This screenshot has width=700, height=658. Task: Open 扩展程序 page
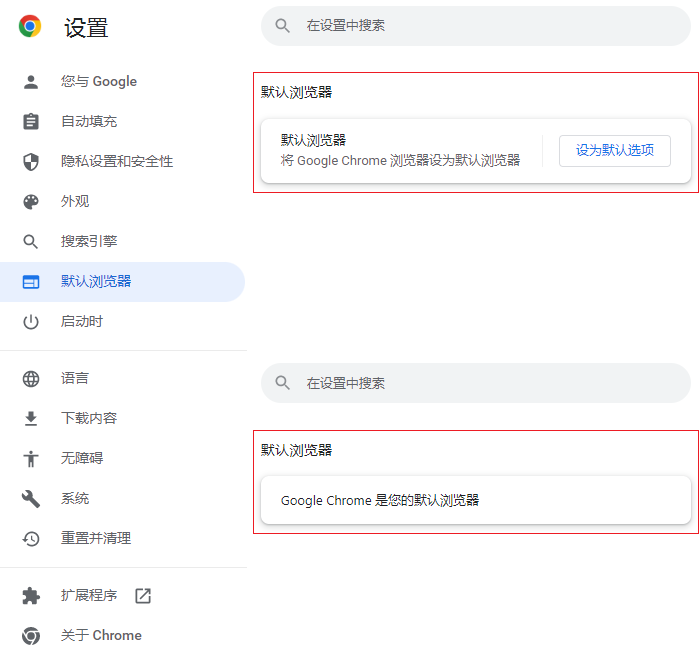(122, 596)
